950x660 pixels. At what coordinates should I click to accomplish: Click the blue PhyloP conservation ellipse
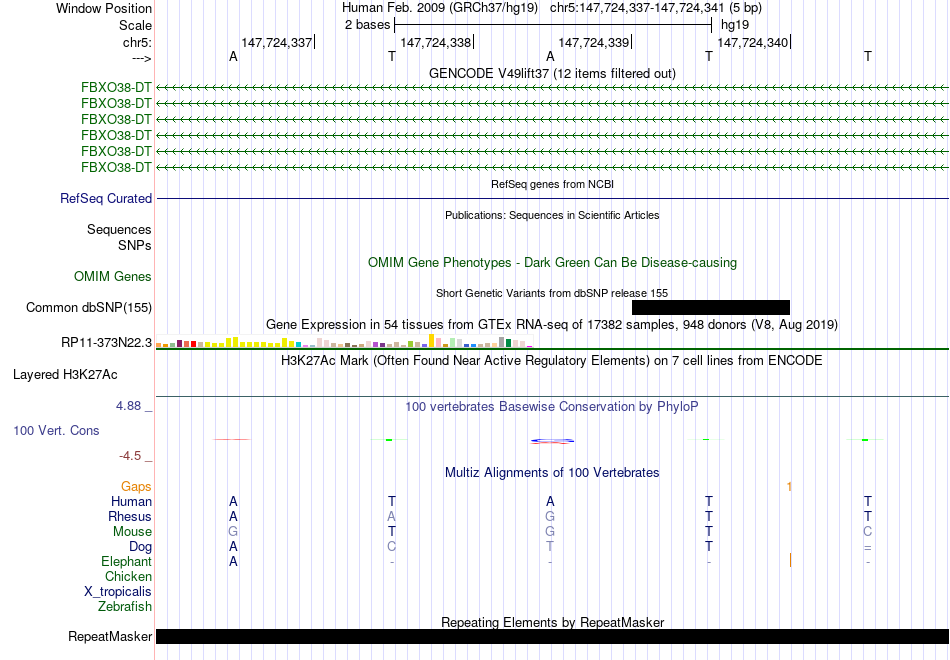click(552, 441)
